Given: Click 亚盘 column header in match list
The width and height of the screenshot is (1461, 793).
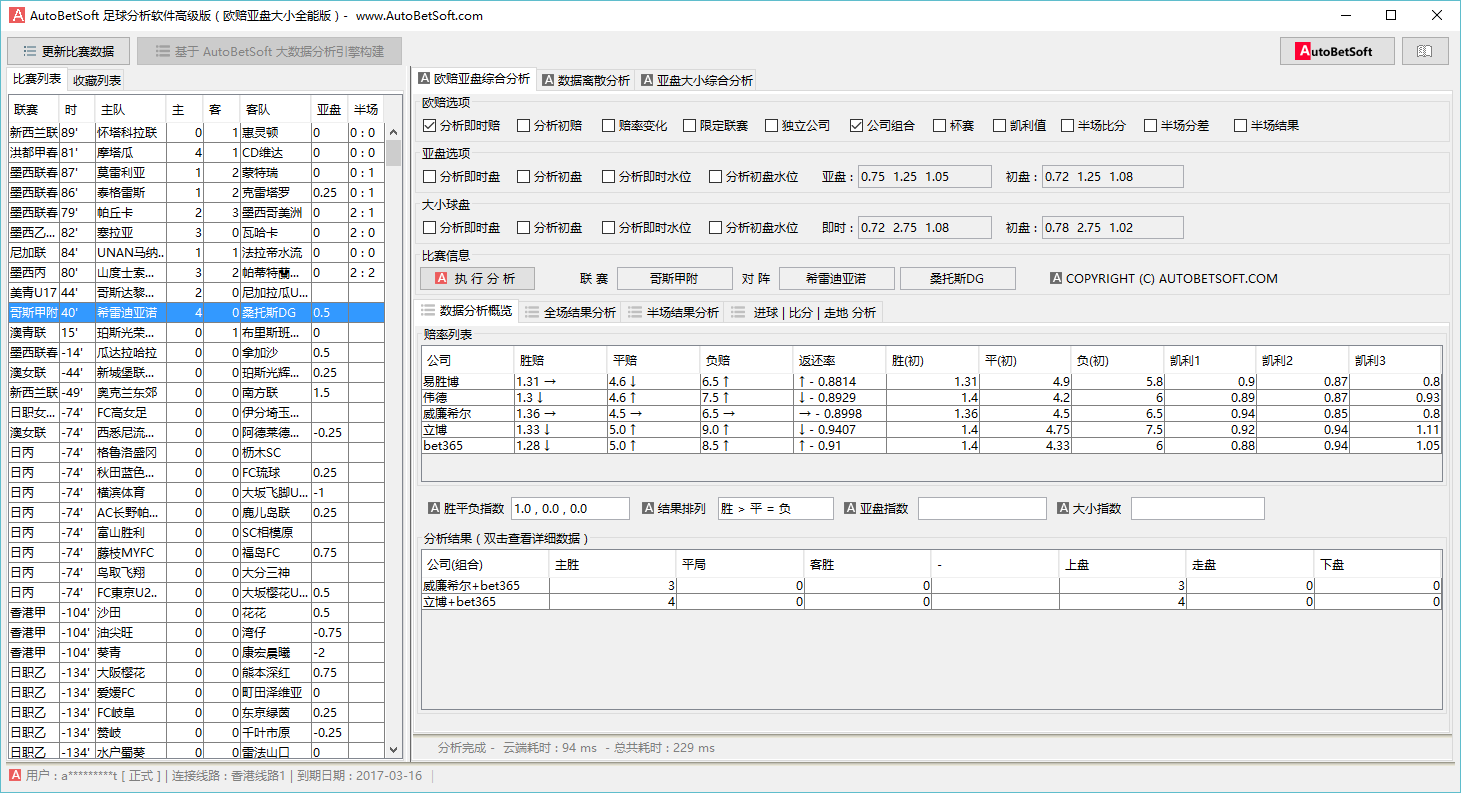Looking at the screenshot, I should click(x=329, y=109).
